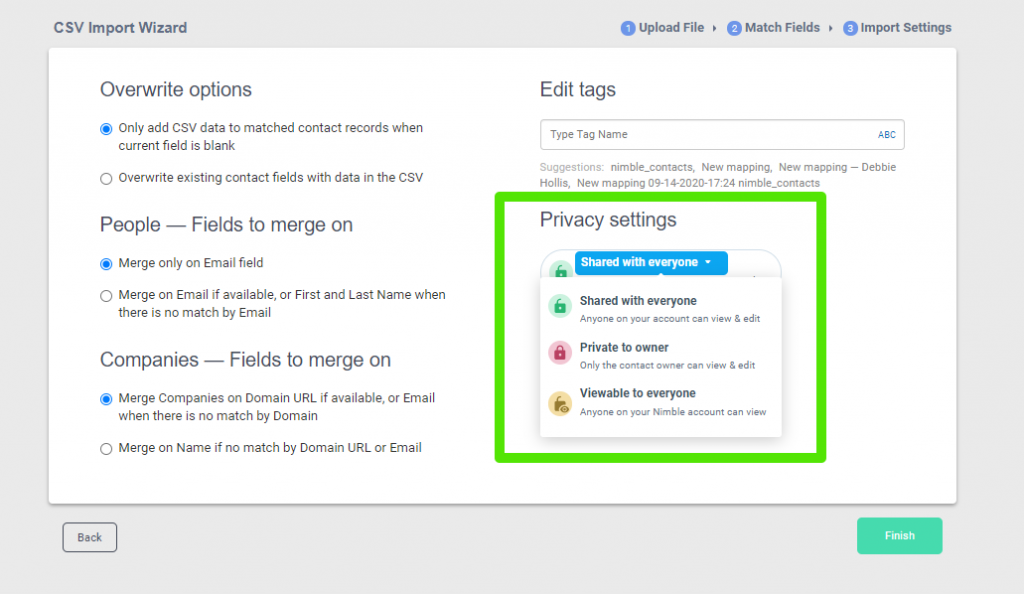Choose 'Merge only on Email field'
The height and width of the screenshot is (594, 1024).
(107, 264)
